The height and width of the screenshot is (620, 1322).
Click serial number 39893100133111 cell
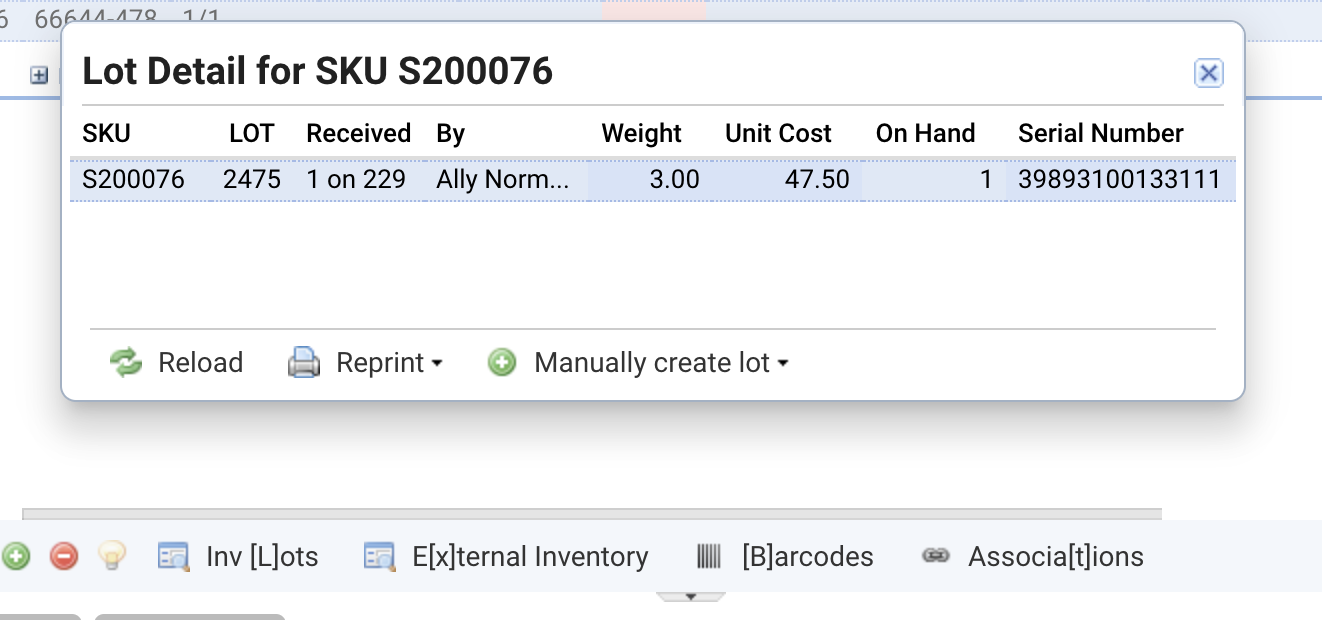click(x=1120, y=180)
